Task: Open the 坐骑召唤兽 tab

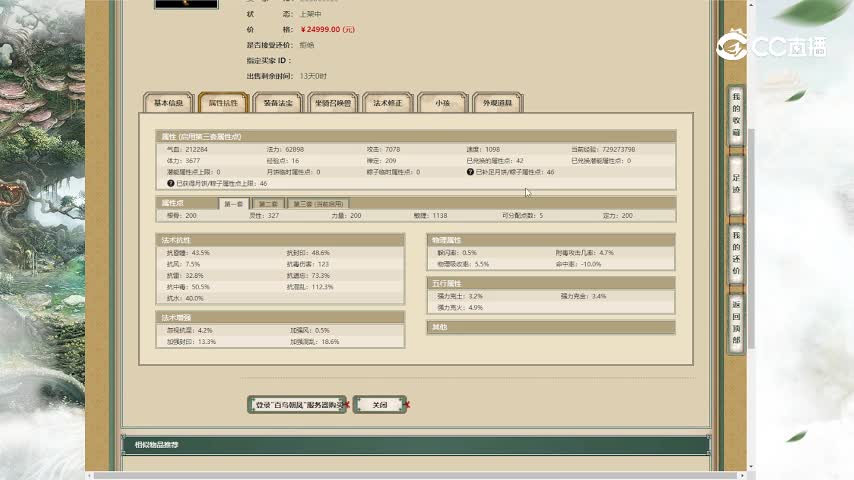Action: point(333,102)
